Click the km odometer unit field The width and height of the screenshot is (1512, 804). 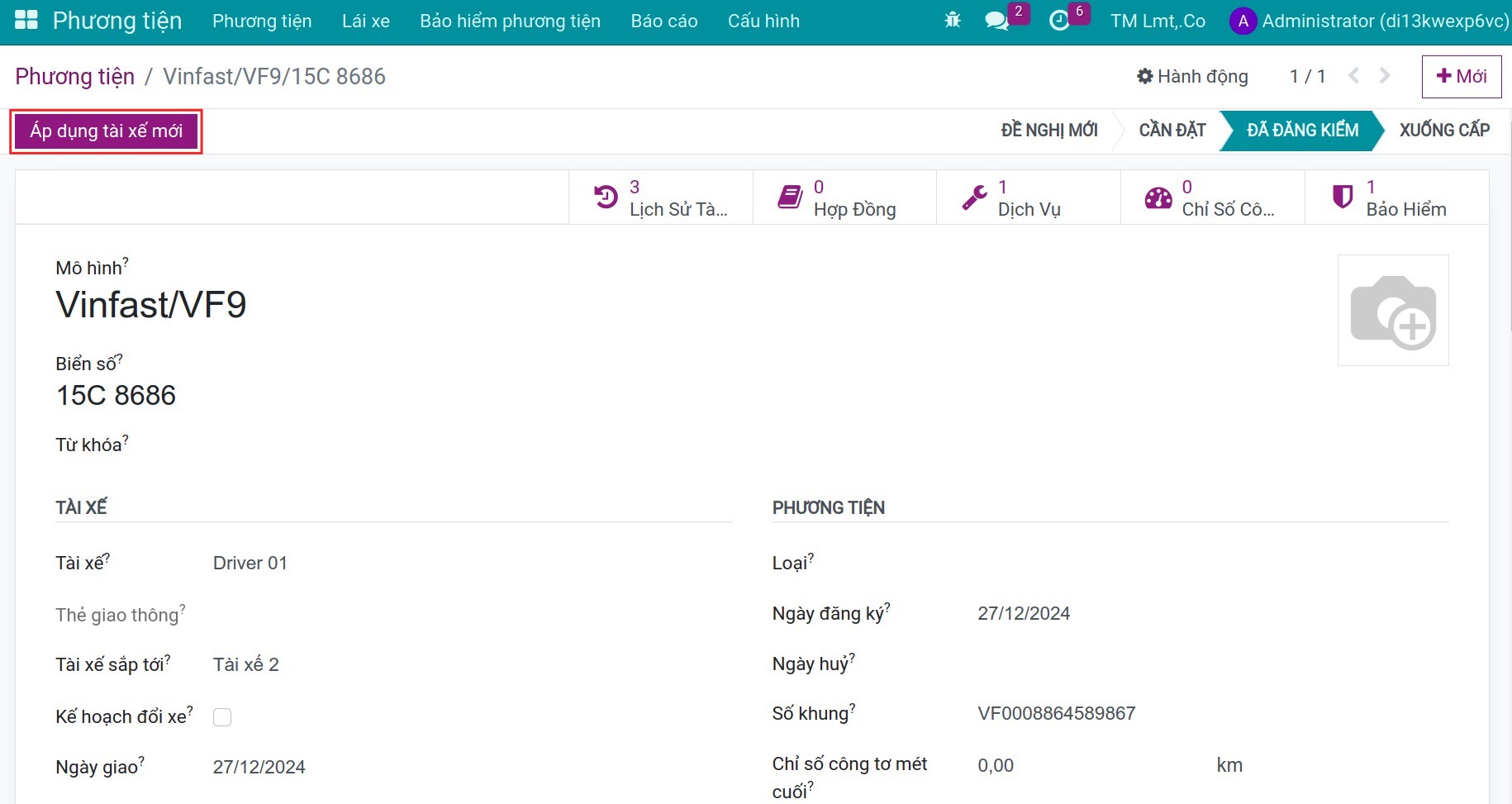click(1229, 766)
